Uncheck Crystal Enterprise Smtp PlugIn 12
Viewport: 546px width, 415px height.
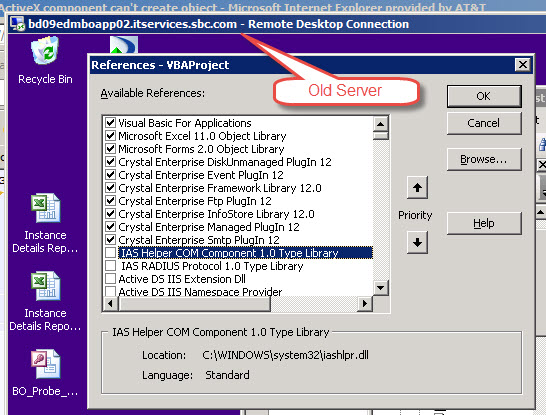pos(110,240)
